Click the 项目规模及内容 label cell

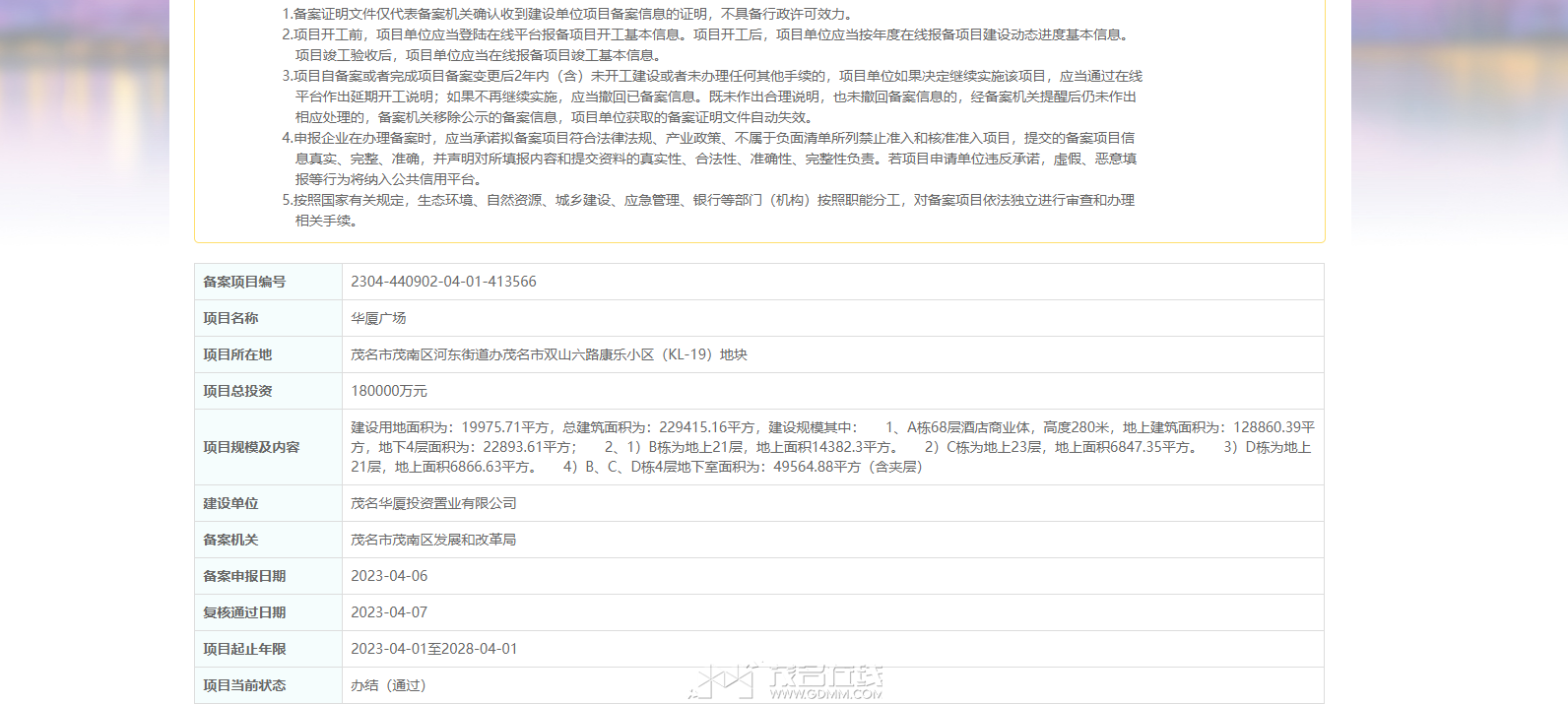(x=268, y=447)
